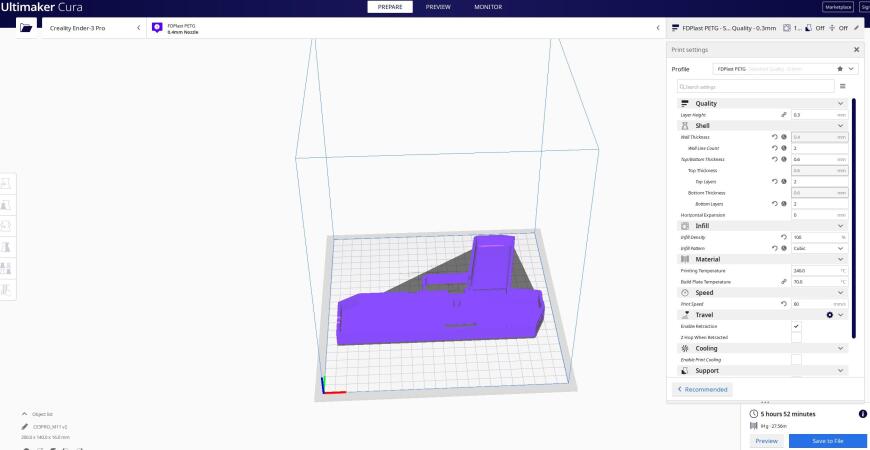Collapse the Material settings section
Image resolution: width=870 pixels, height=450 pixels.
(x=763, y=259)
